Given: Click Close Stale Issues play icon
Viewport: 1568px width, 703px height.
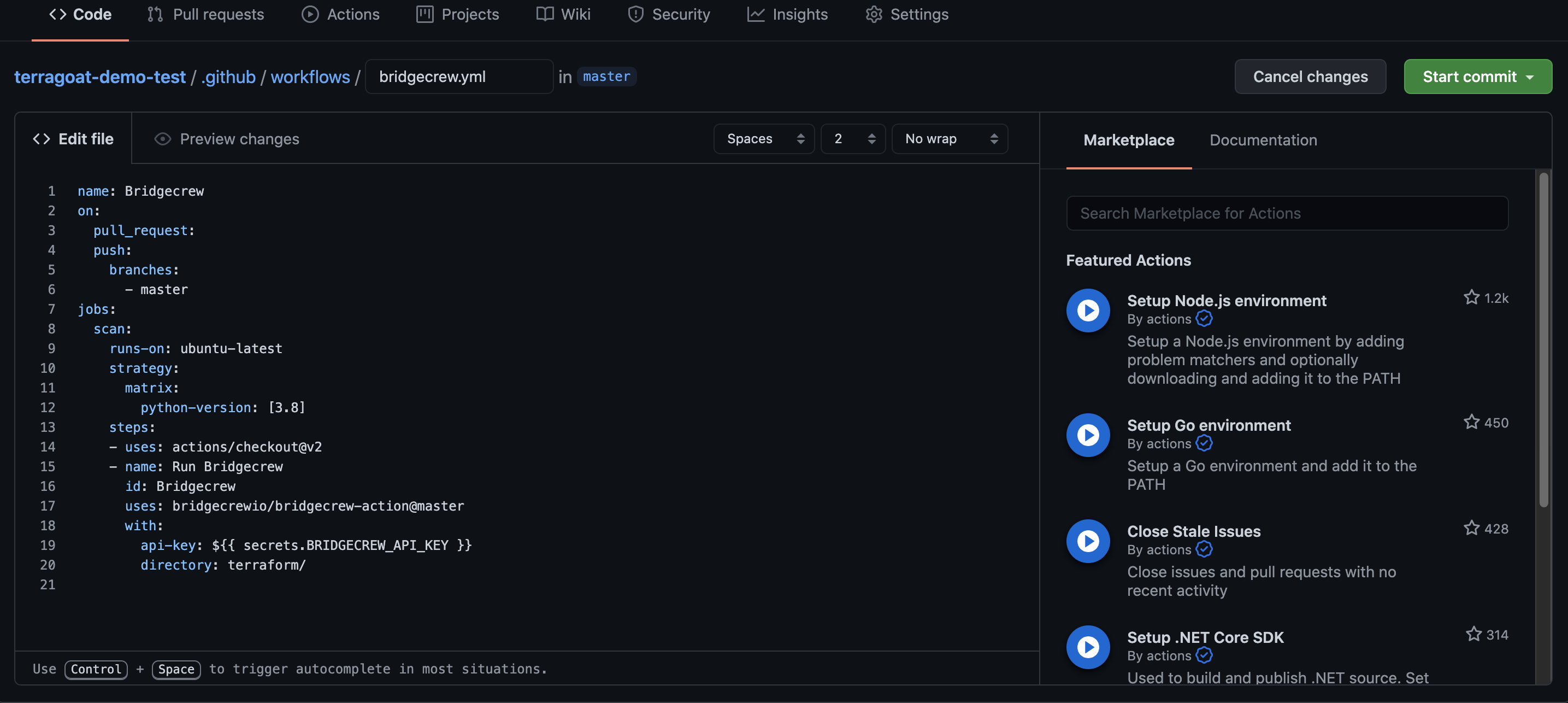Looking at the screenshot, I should (x=1088, y=541).
